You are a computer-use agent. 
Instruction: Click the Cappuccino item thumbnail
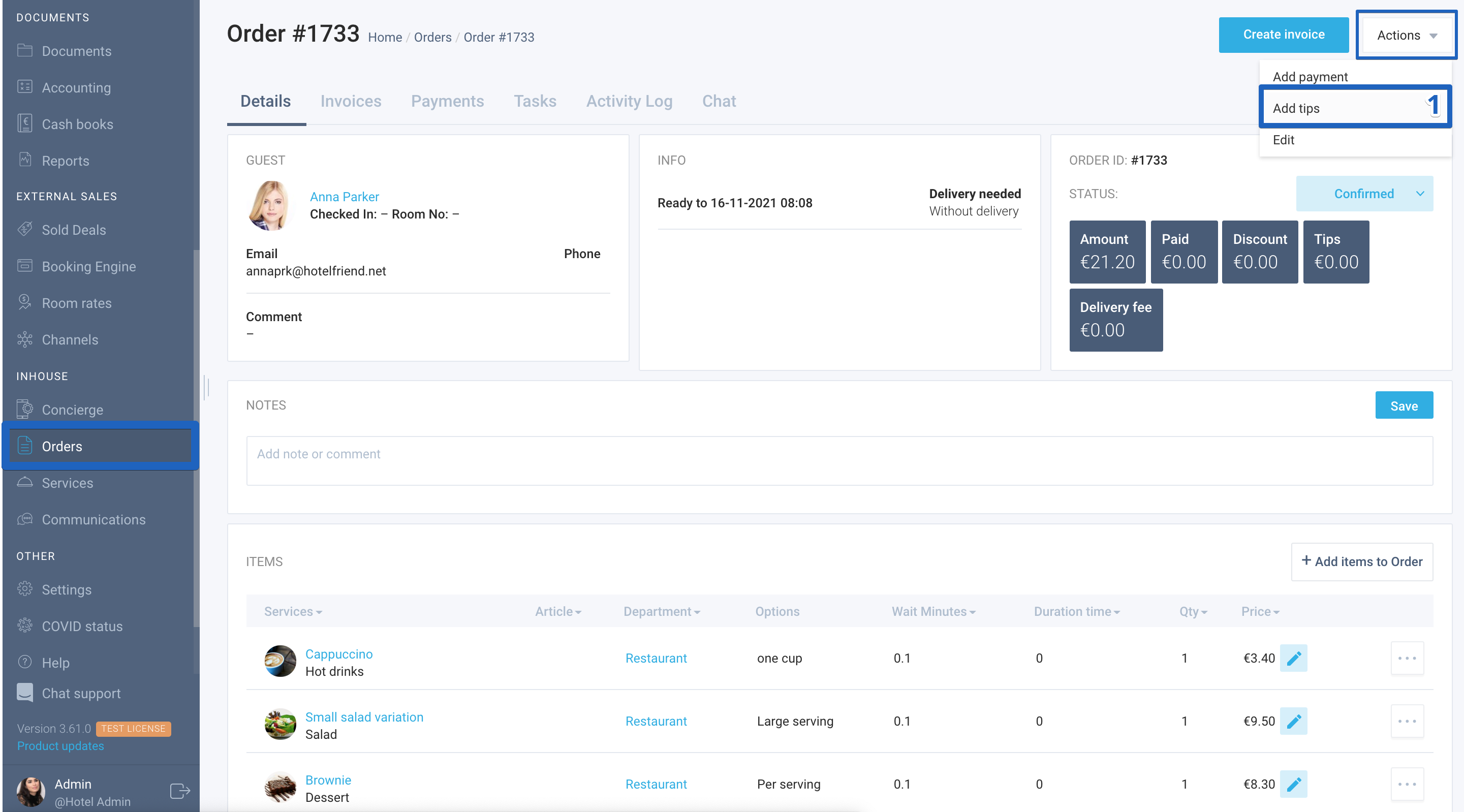tap(280, 660)
